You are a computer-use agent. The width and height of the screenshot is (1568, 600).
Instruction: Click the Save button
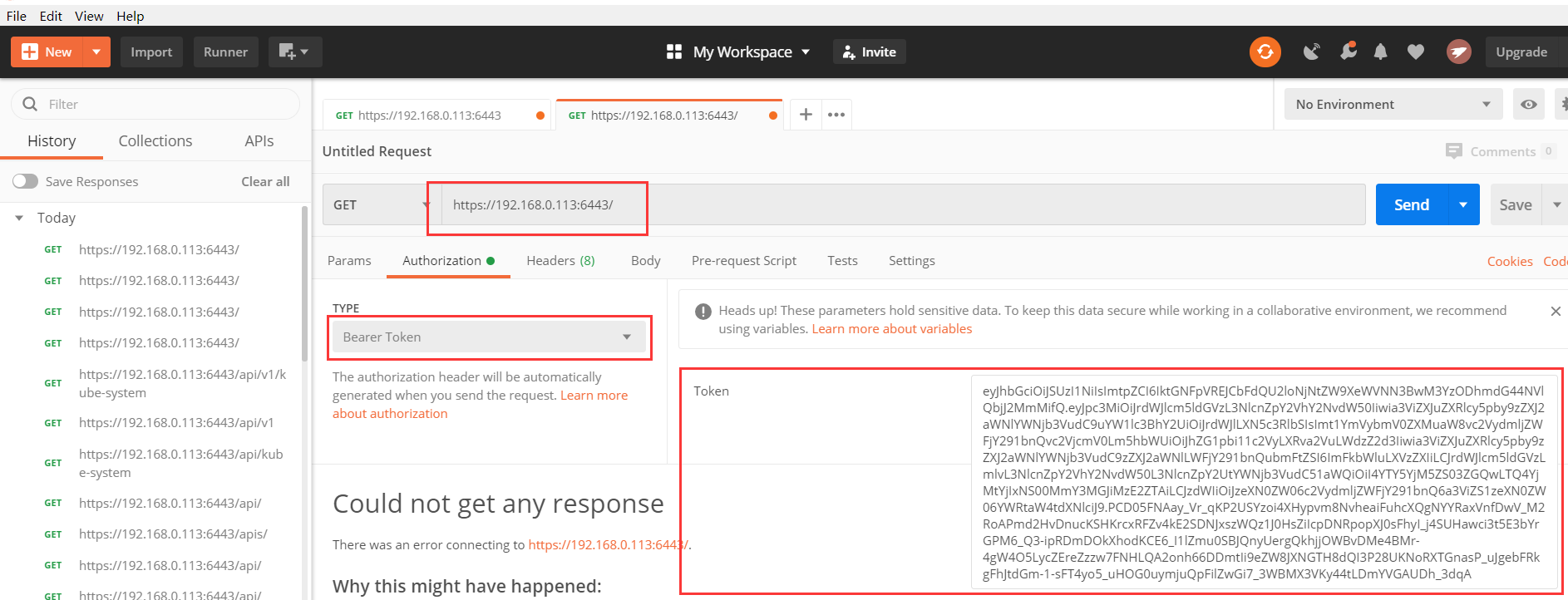1515,204
